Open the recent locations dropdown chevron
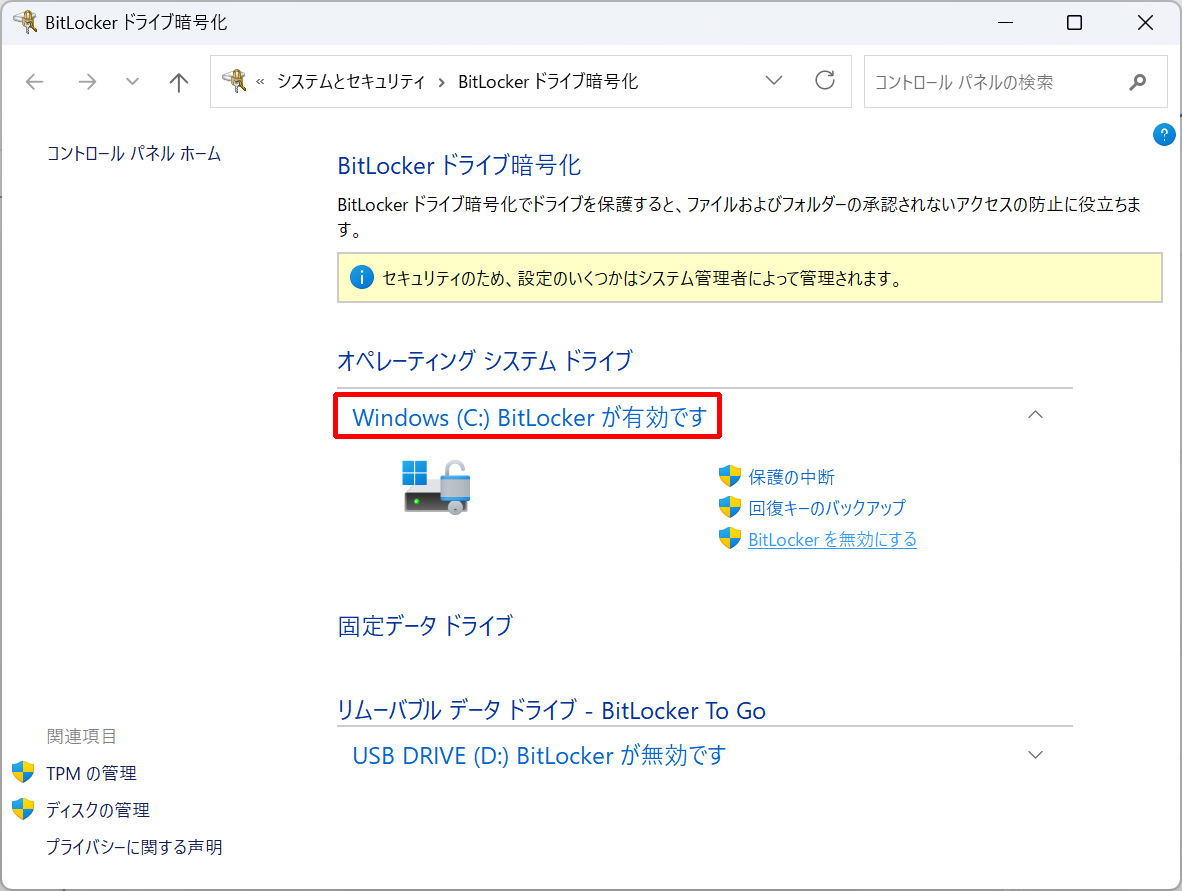 pyautogui.click(x=133, y=81)
